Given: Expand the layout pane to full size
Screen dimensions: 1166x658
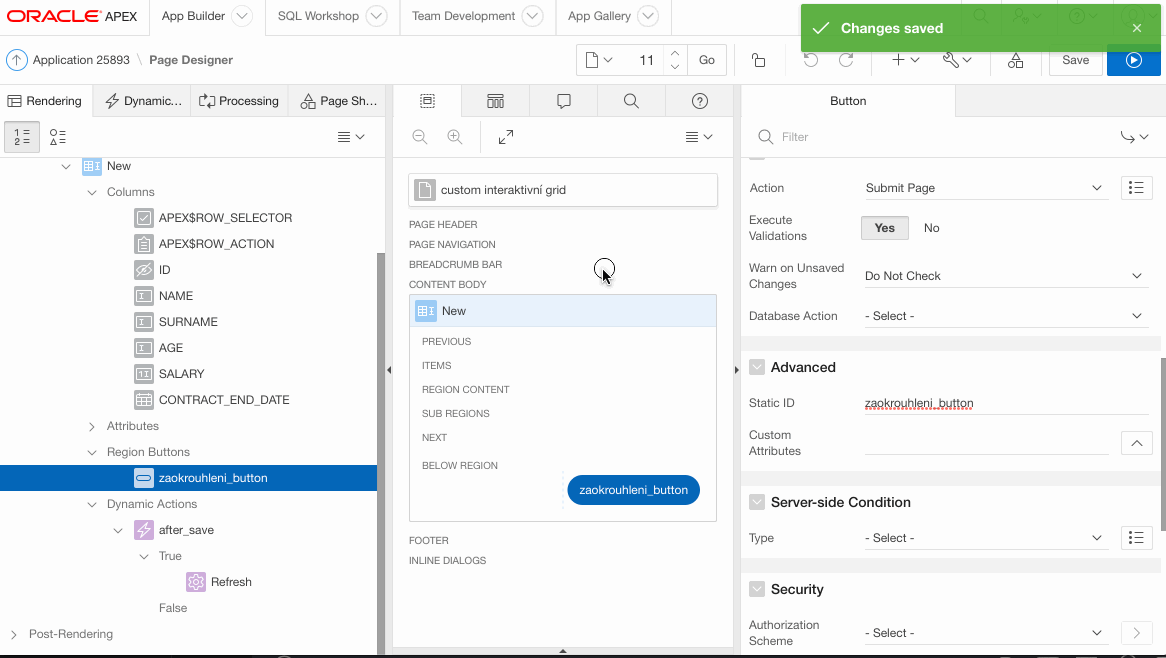Looking at the screenshot, I should [x=506, y=137].
